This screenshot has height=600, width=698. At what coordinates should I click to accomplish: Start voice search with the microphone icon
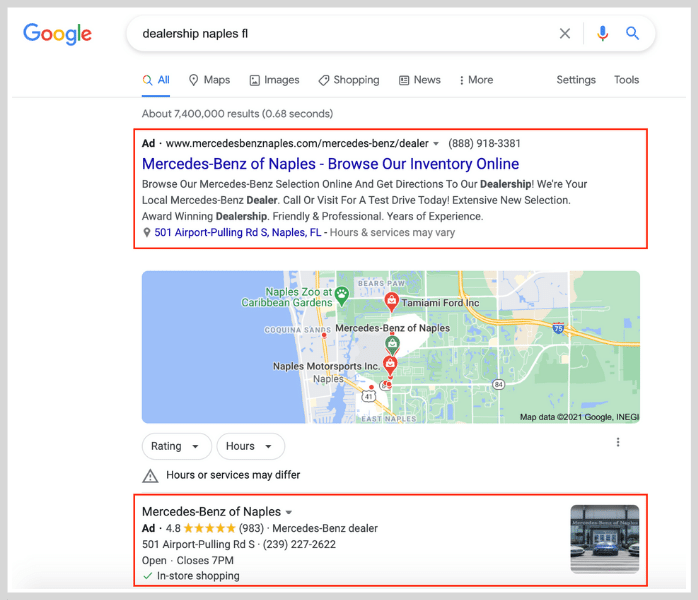click(x=602, y=33)
